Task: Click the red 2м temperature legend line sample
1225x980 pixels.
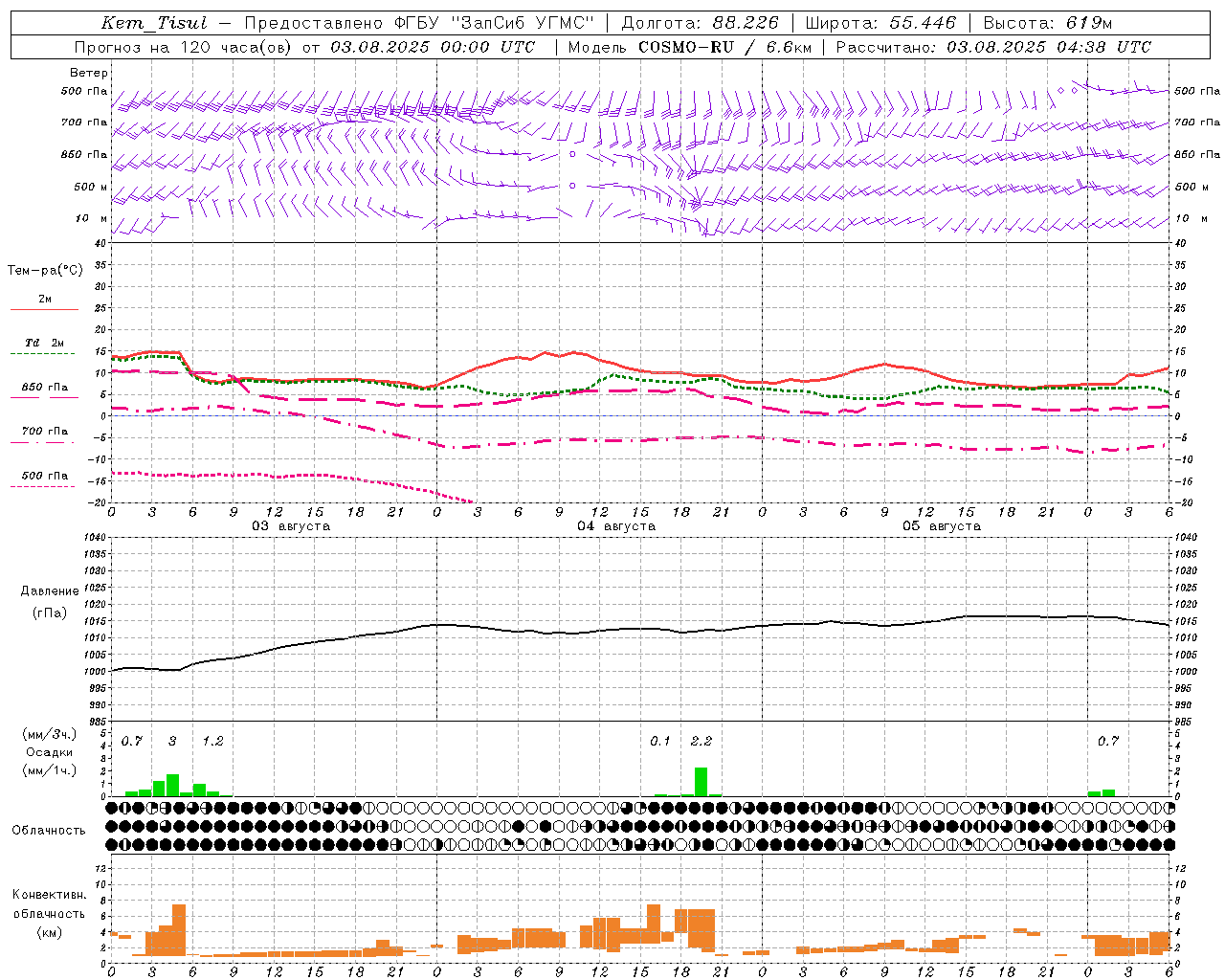Action: (x=44, y=309)
